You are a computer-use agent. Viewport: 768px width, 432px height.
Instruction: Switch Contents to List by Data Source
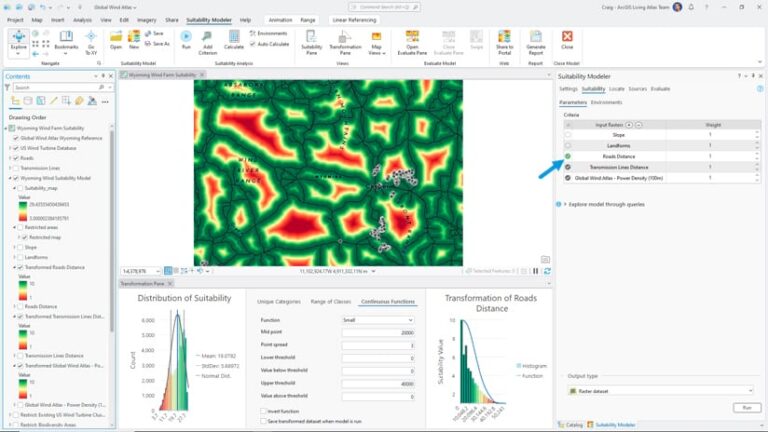pyautogui.click(x=28, y=101)
